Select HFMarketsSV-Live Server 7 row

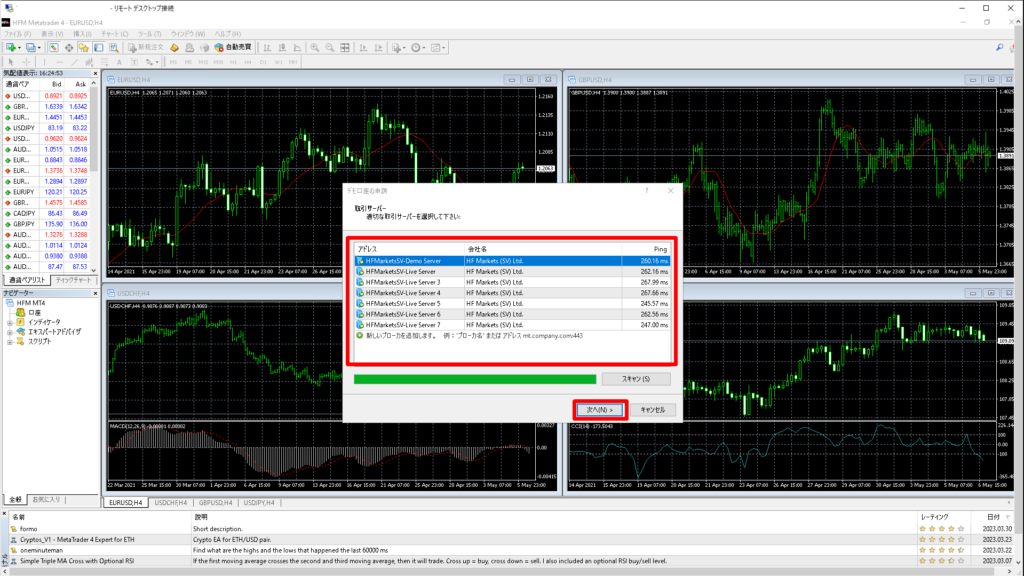click(513, 325)
